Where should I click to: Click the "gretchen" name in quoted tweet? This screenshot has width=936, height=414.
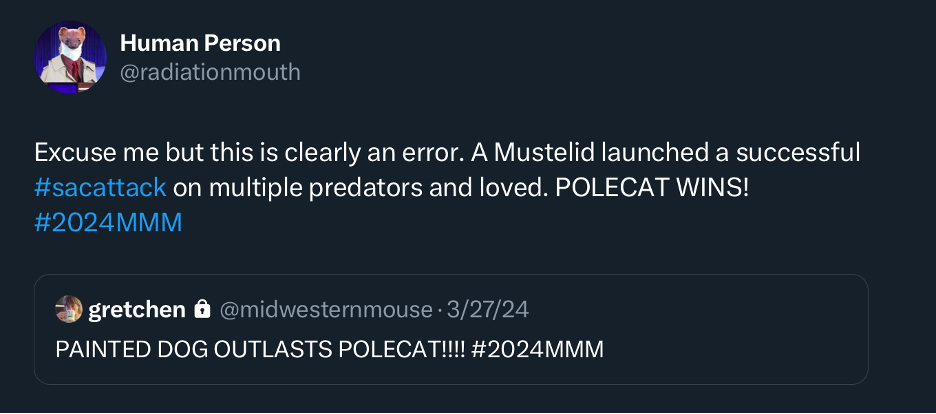(x=137, y=310)
